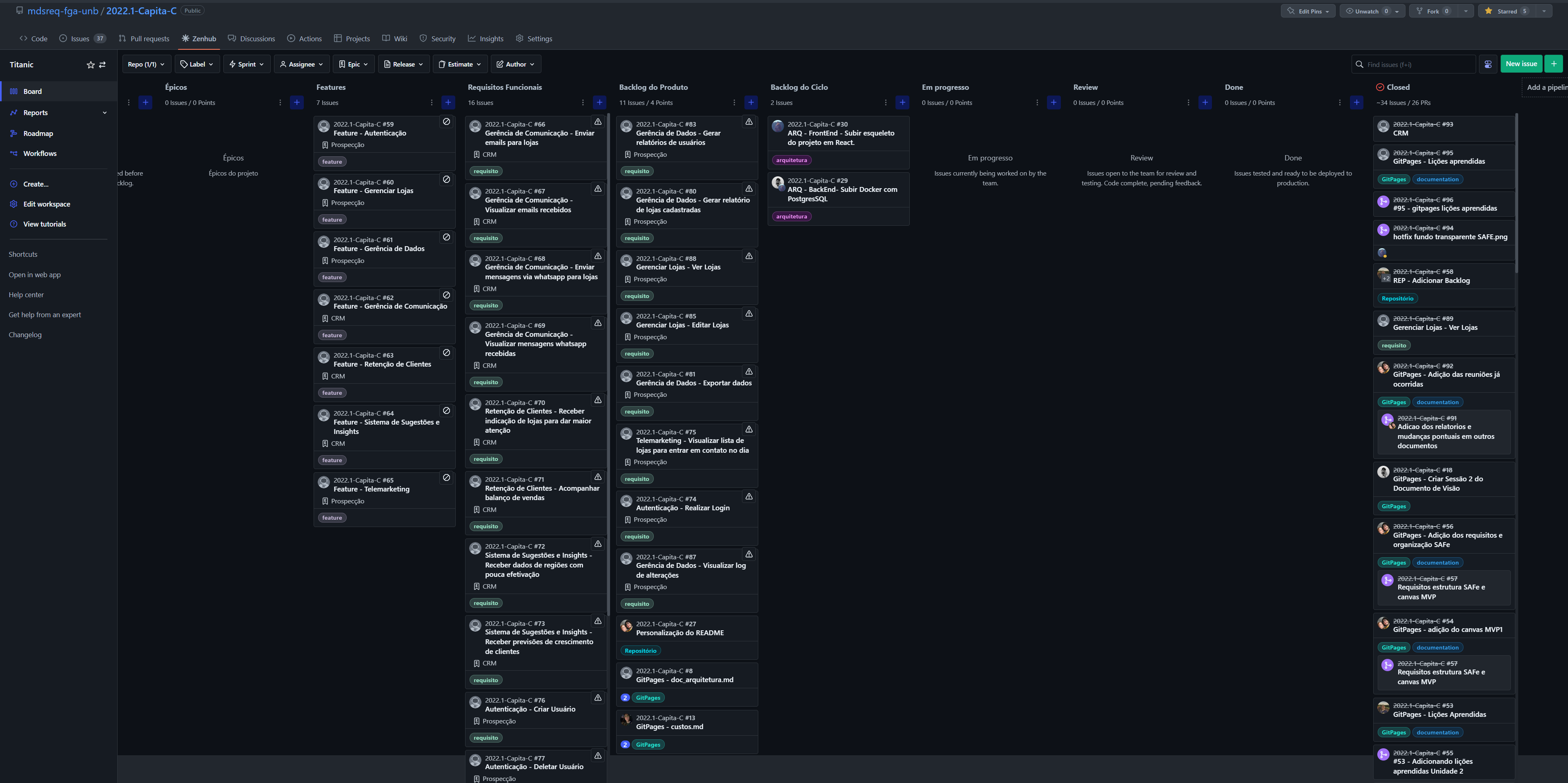Click Repositório label on issue #27
Image resolution: width=1568 pixels, height=783 pixels.
(640, 650)
